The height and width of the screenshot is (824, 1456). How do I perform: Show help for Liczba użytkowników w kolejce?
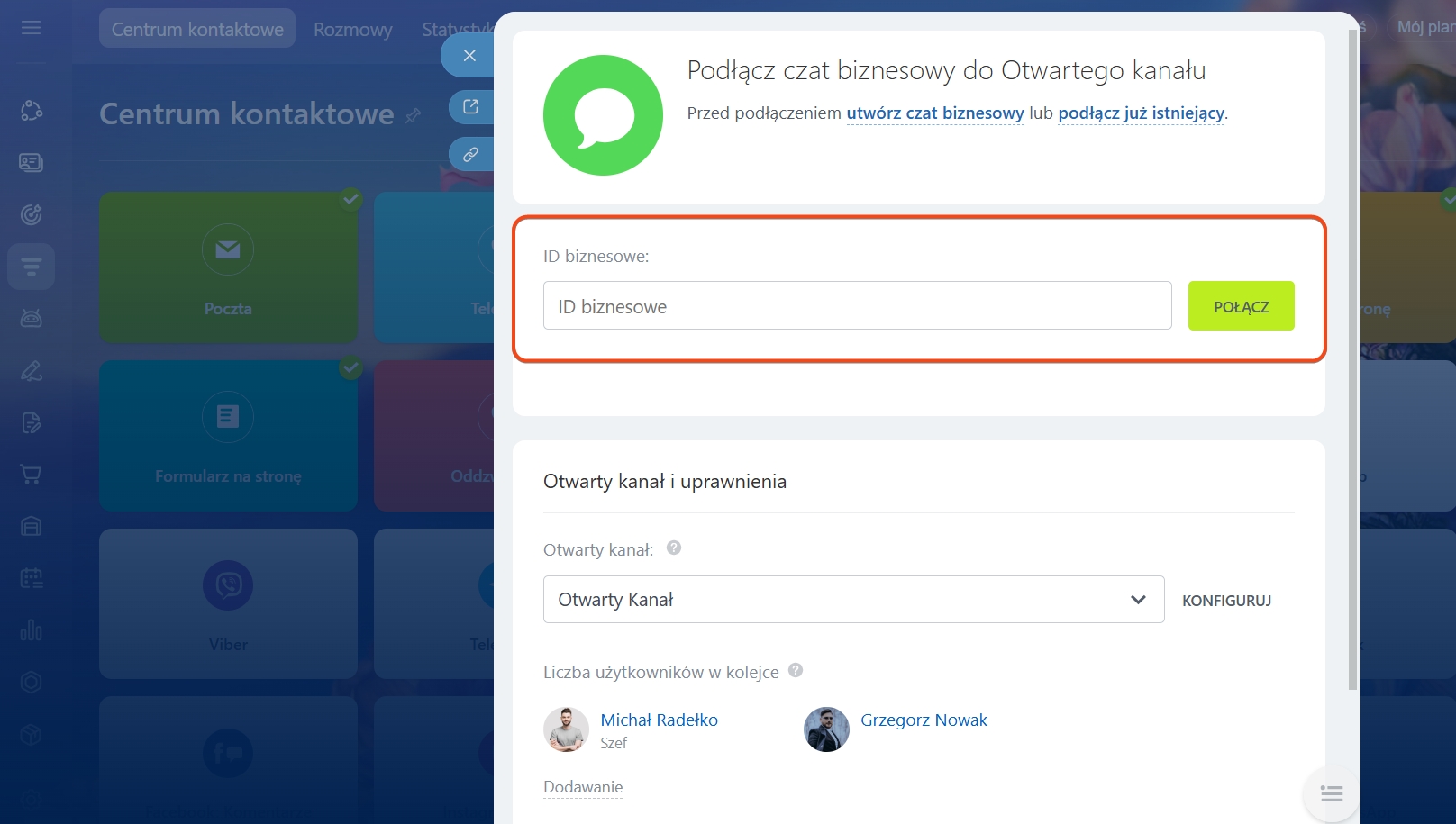pyautogui.click(x=796, y=670)
